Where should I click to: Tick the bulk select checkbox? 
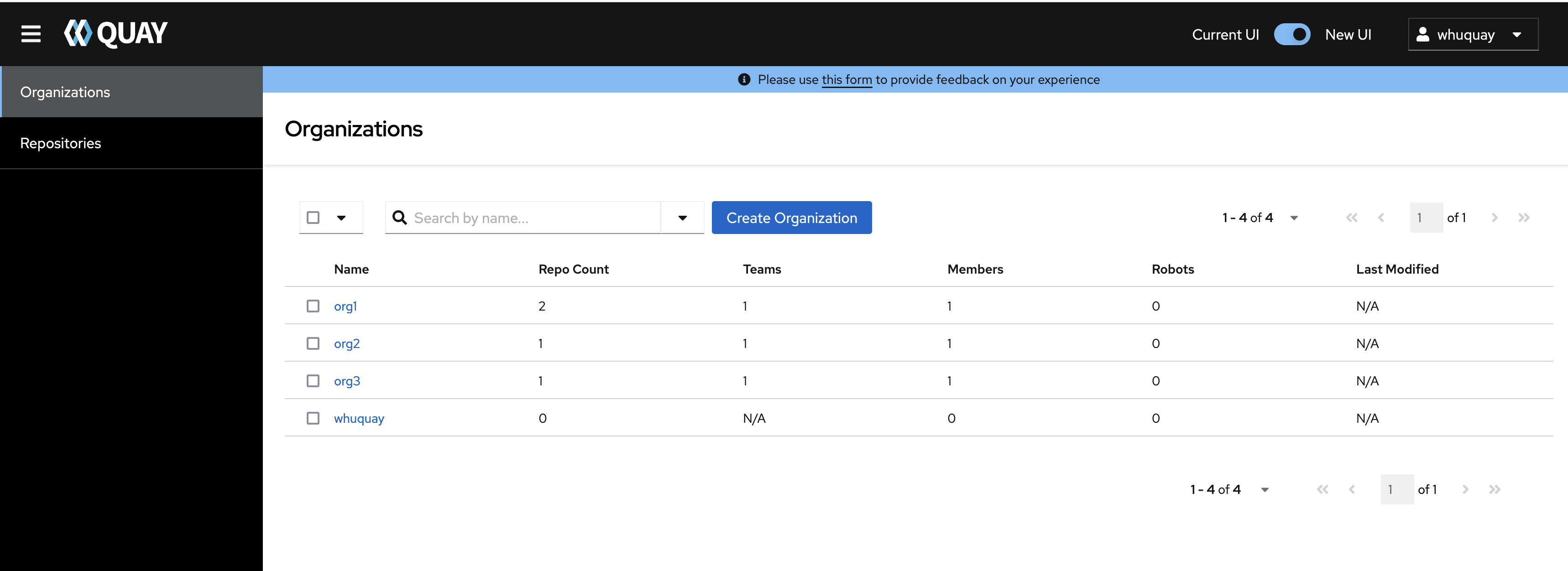click(313, 218)
